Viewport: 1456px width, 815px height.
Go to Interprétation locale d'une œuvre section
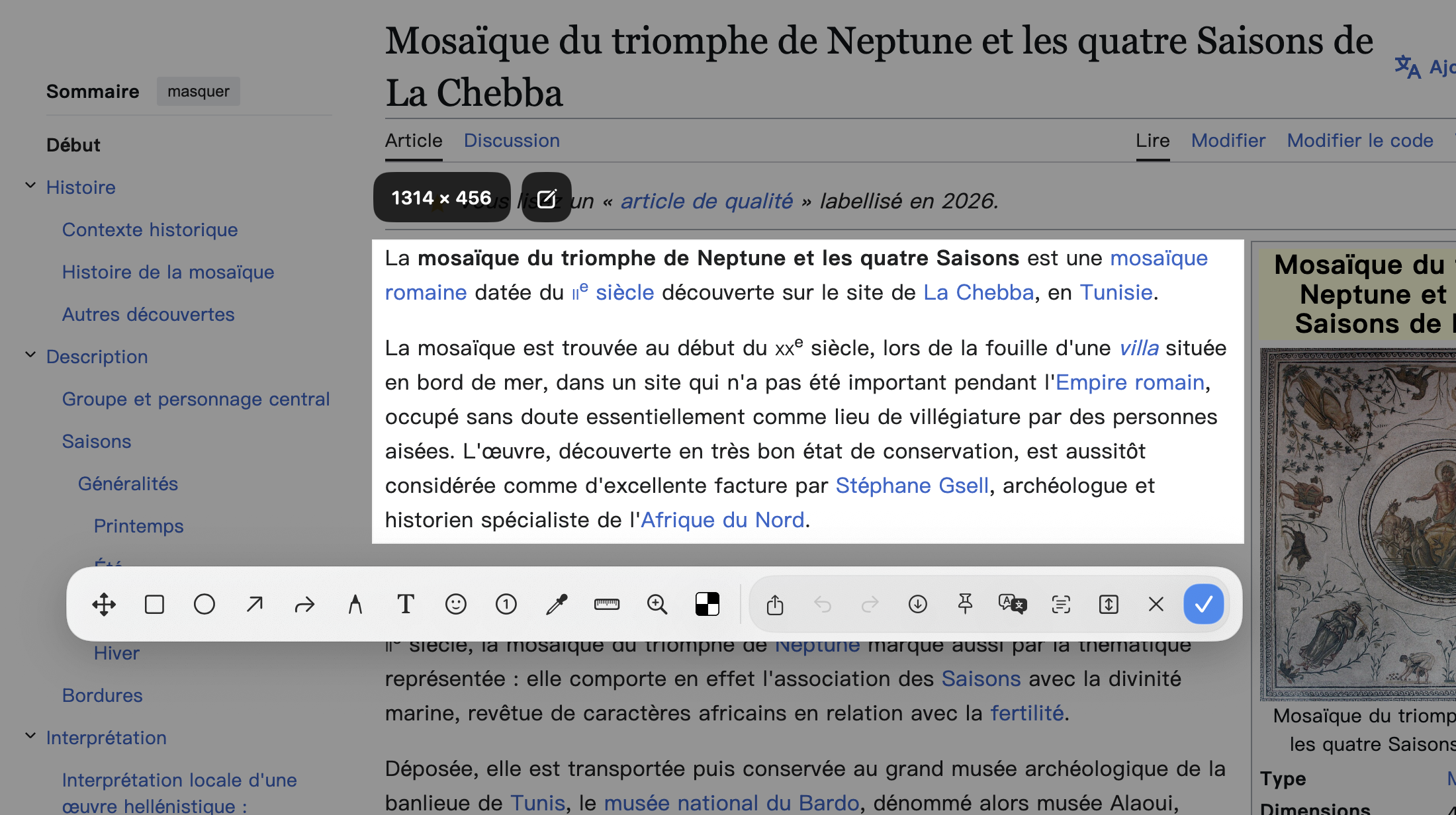pyautogui.click(x=179, y=793)
